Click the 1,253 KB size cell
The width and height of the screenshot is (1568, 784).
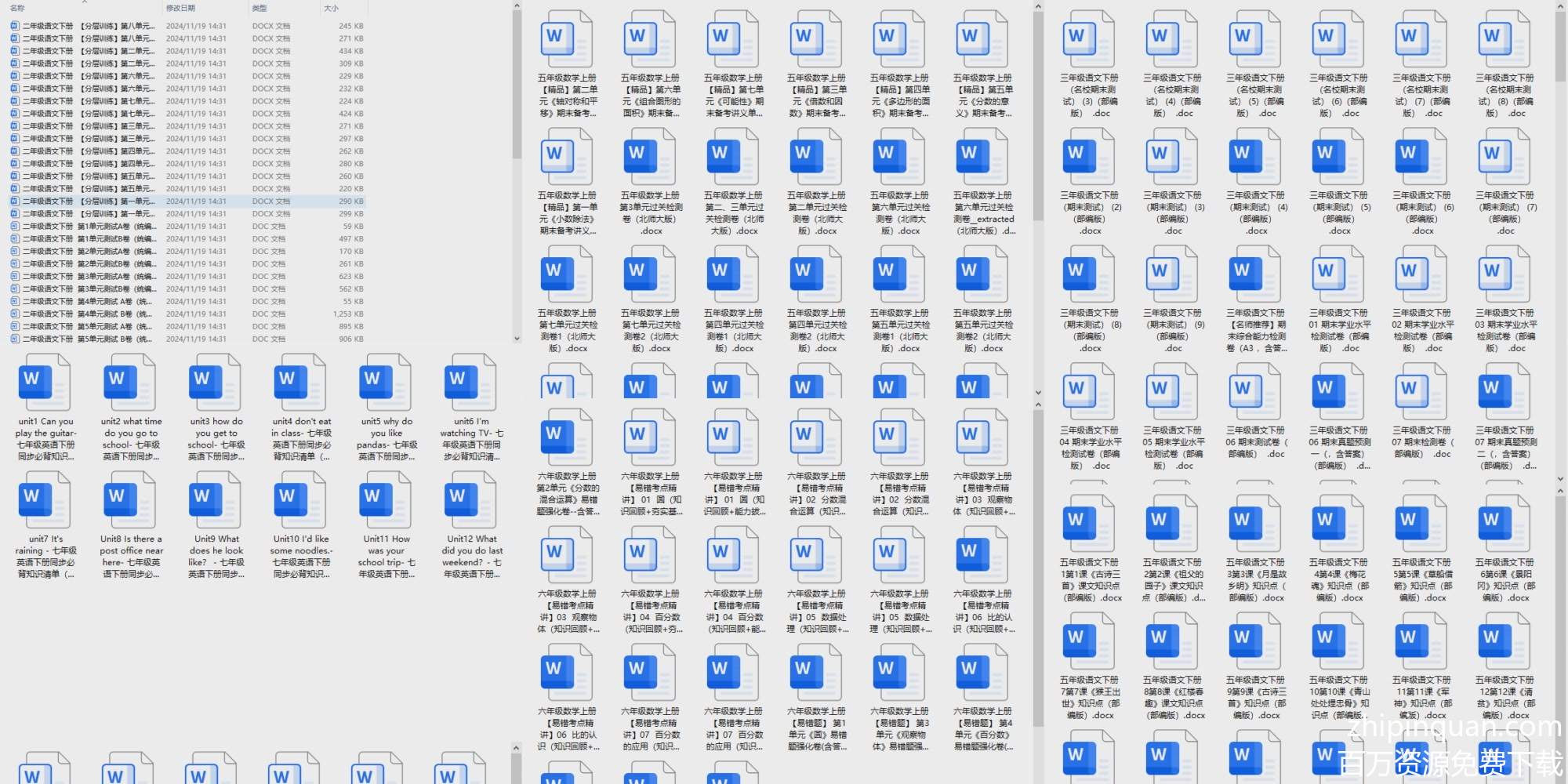pos(347,314)
